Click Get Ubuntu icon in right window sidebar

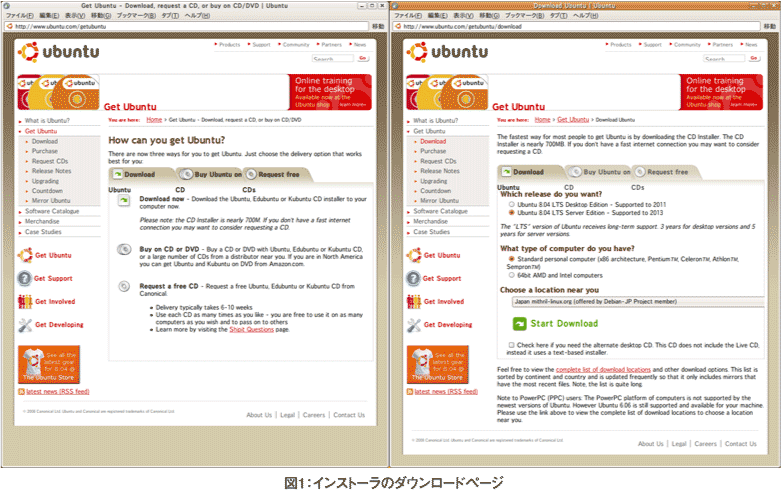tap(413, 255)
